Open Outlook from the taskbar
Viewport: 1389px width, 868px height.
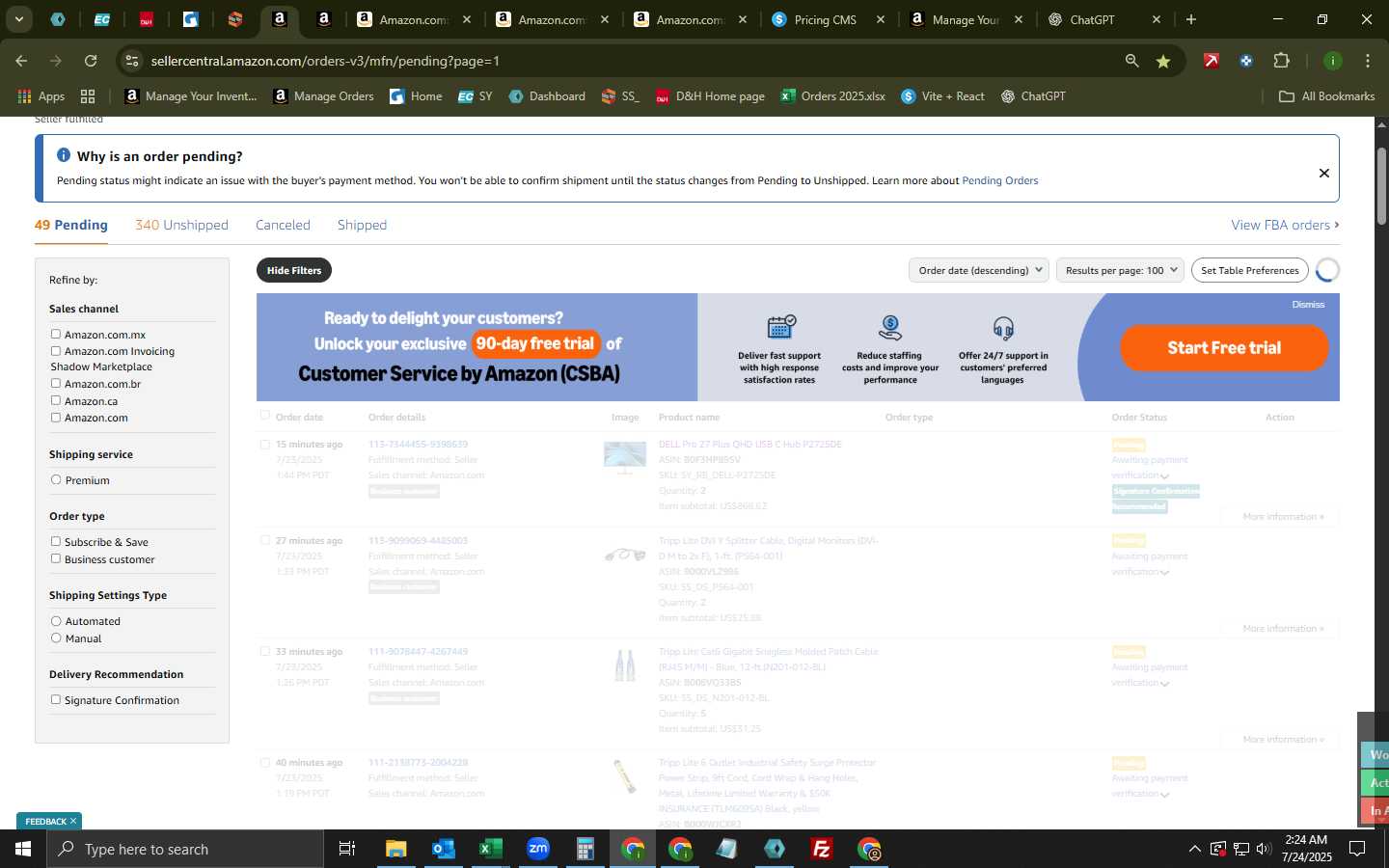coord(443,849)
